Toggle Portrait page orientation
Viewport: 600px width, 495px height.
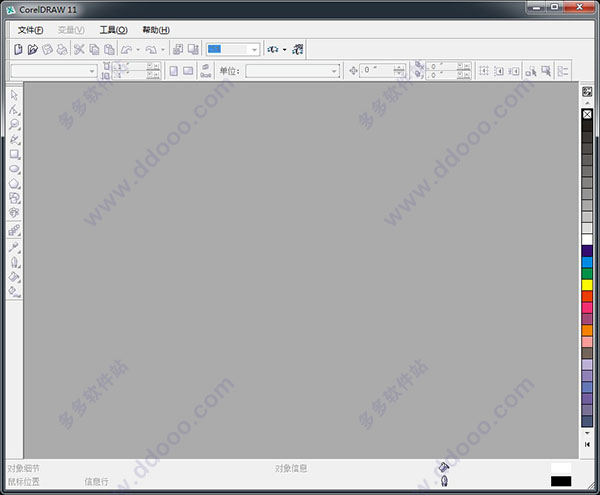(174, 71)
